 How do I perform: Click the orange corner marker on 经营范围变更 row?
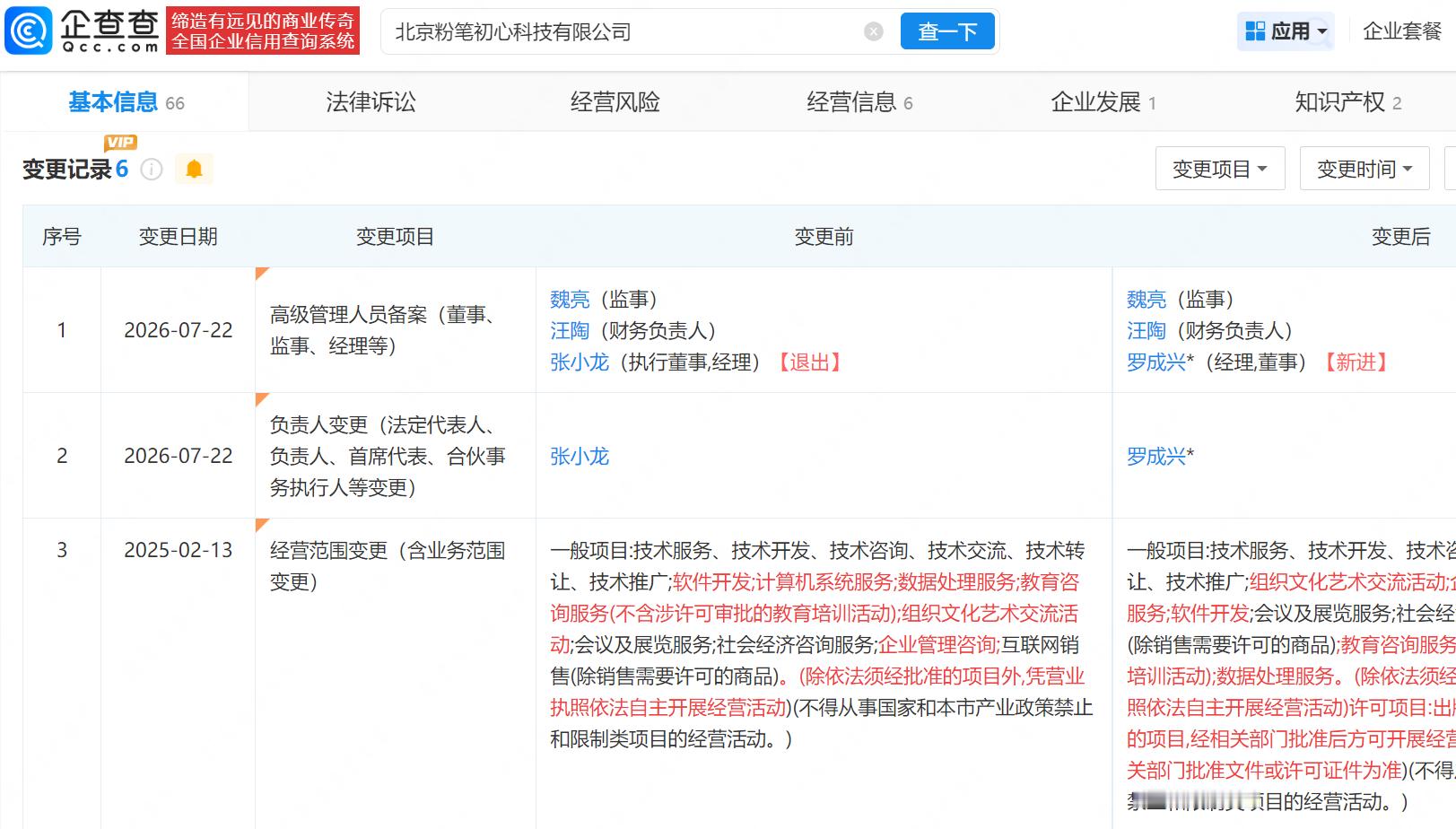pos(262,525)
